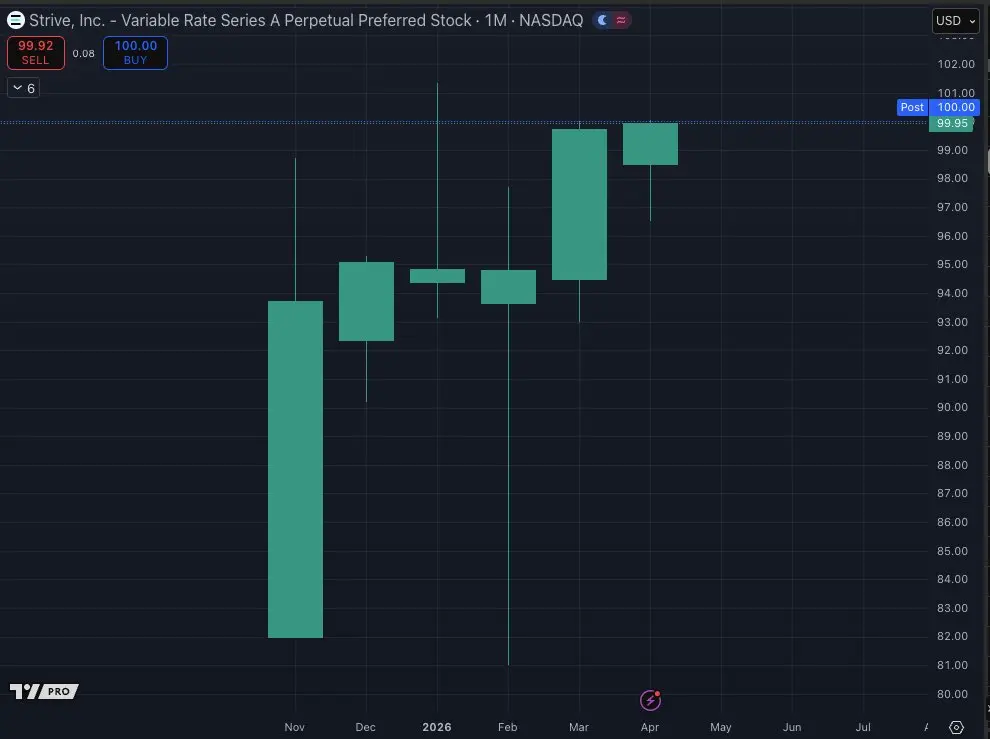This screenshot has width=990, height=739.
Task: Click the Dec label on time axis
Action: [366, 727]
